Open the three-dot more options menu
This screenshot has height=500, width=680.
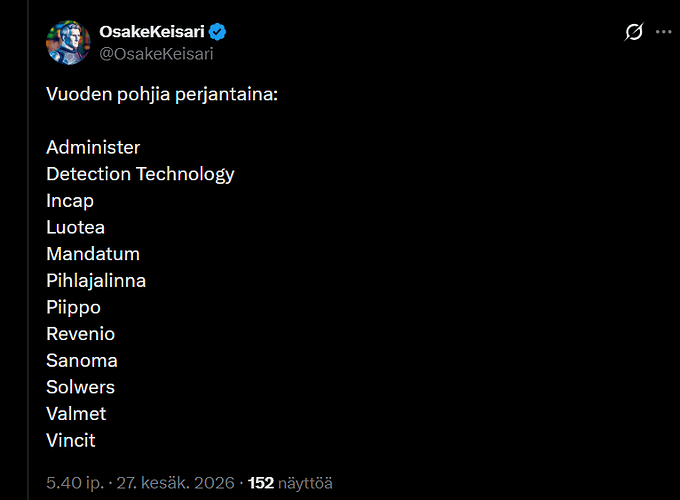(664, 32)
